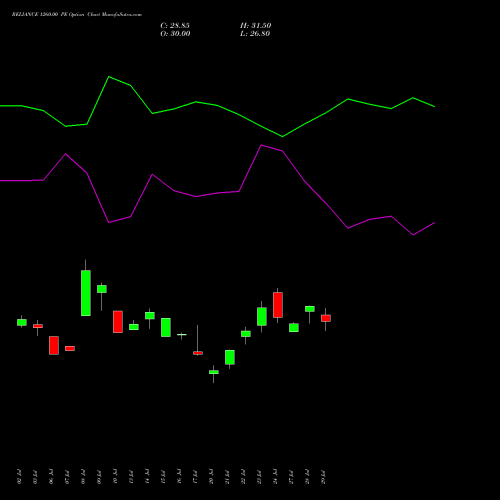Click the 02 Jul date label on axis
The height and width of the screenshot is (500, 500).
[x=19, y=477]
